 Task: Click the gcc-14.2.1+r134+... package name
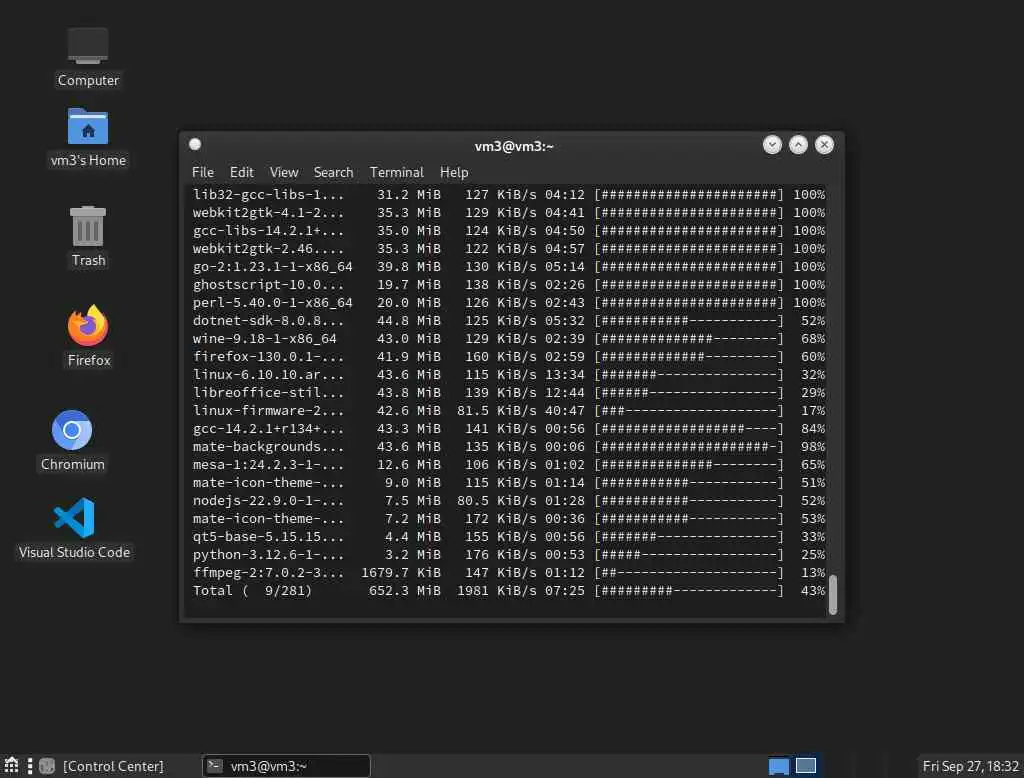[x=268, y=429]
